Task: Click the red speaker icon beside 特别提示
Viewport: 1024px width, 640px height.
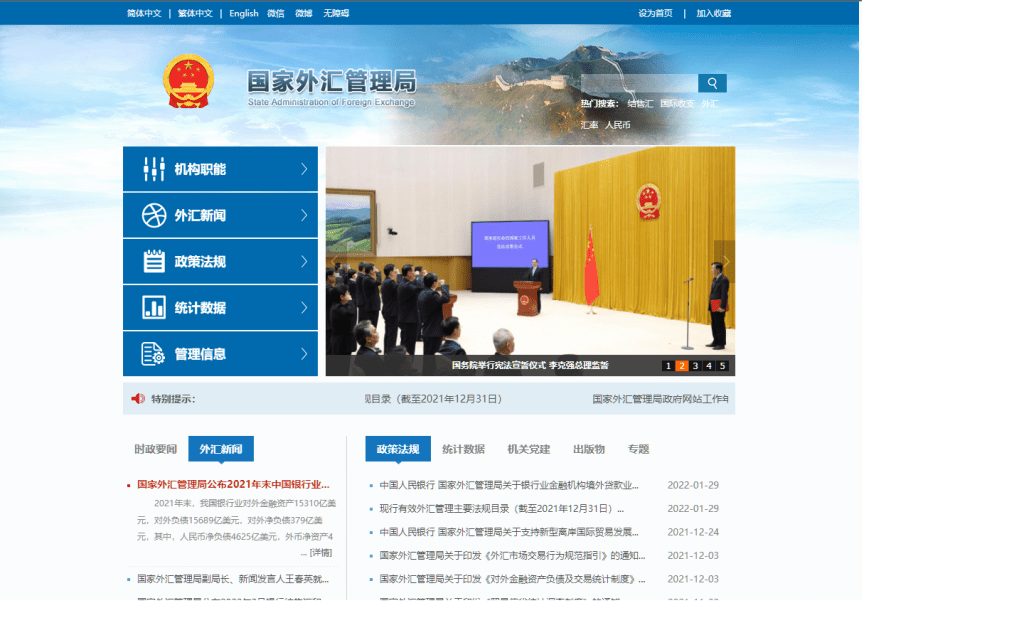Action: [138, 399]
